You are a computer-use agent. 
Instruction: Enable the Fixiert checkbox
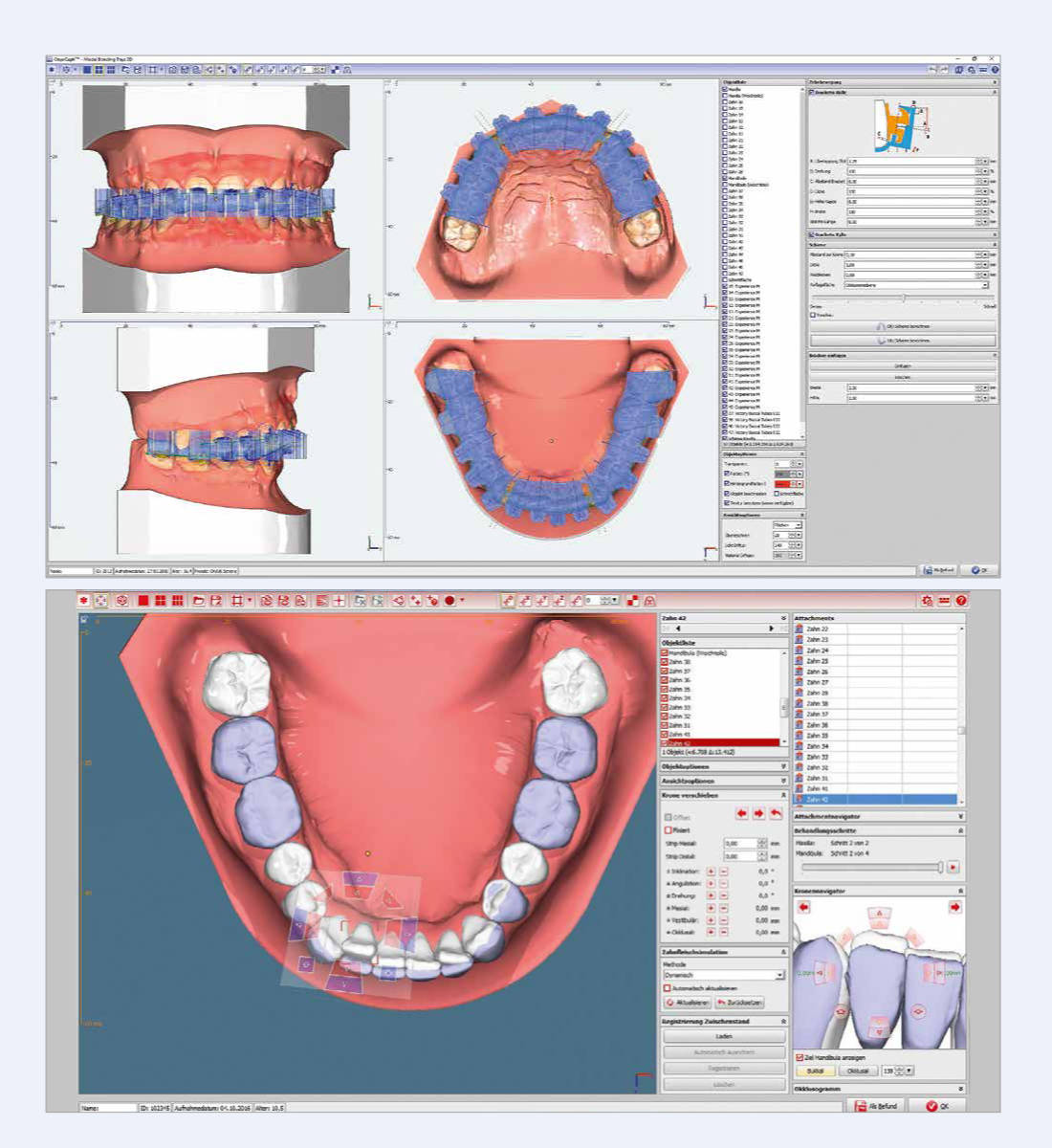[668, 830]
